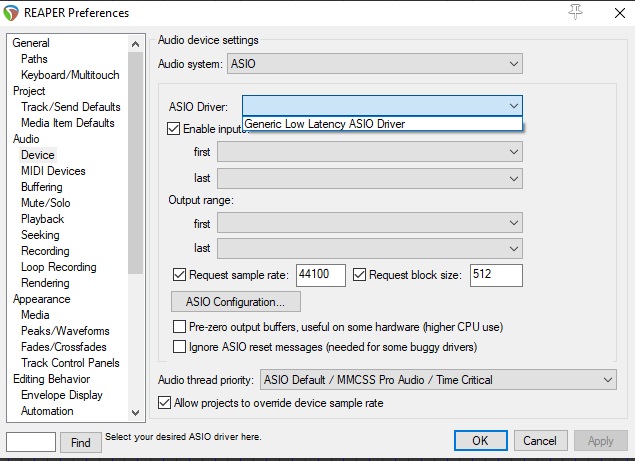The image size is (635, 461).
Task: Click the ASIO Configuration button
Action: click(x=236, y=301)
